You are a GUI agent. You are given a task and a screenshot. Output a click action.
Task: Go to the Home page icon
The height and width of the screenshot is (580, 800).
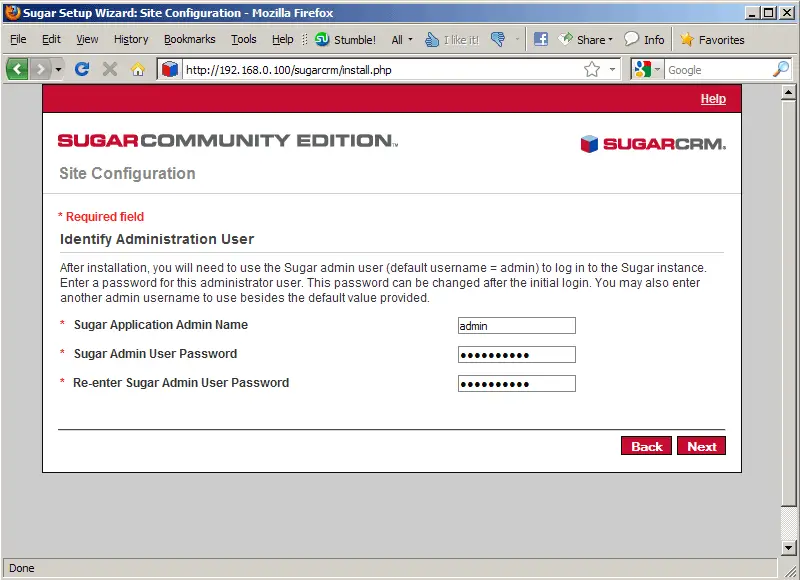pyautogui.click(x=138, y=69)
